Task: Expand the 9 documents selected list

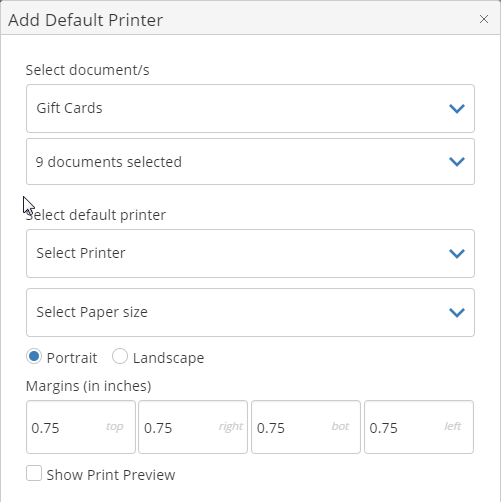Action: pyautogui.click(x=250, y=162)
